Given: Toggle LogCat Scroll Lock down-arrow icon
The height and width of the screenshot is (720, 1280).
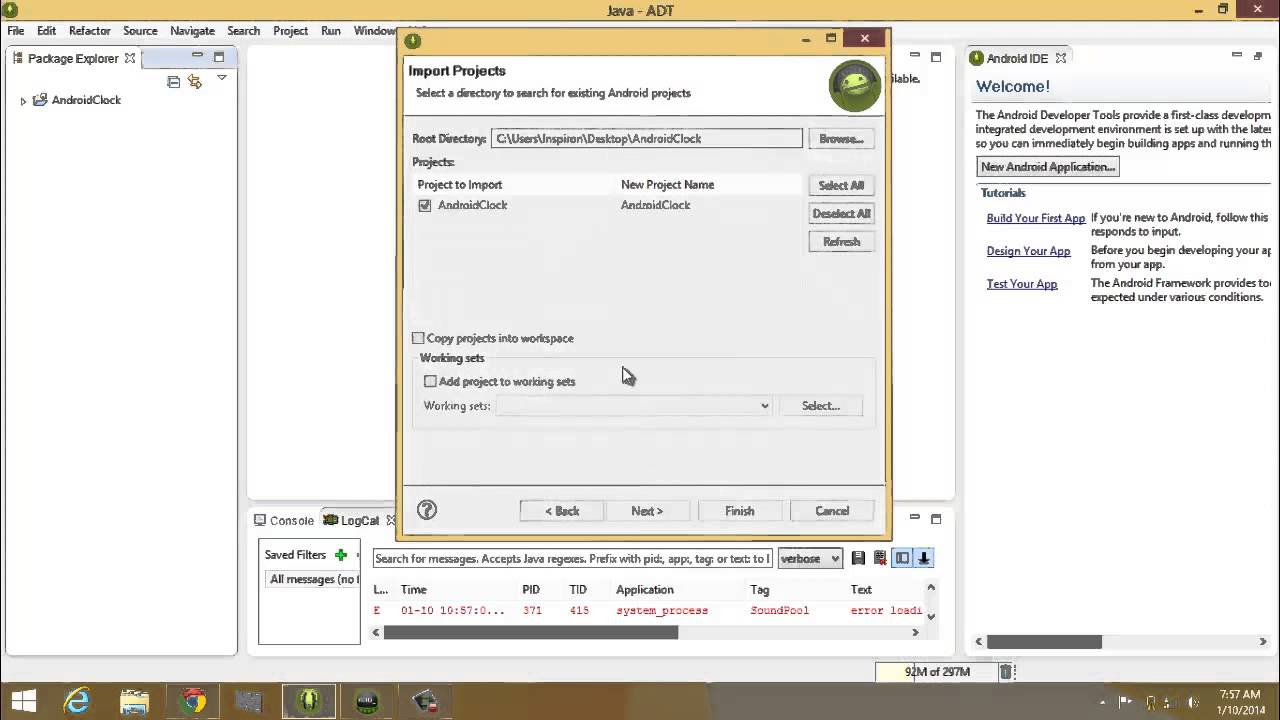Looking at the screenshot, I should pos(924,558).
